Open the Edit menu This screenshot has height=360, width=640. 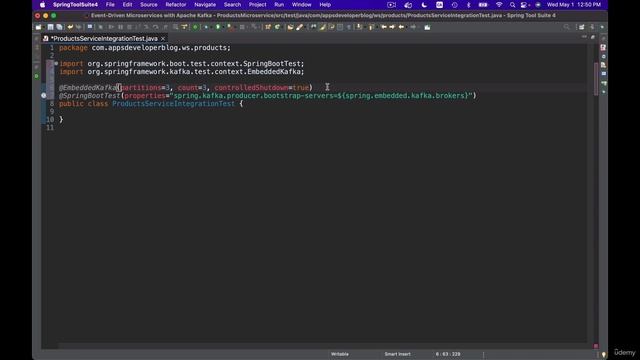click(x=127, y=5)
